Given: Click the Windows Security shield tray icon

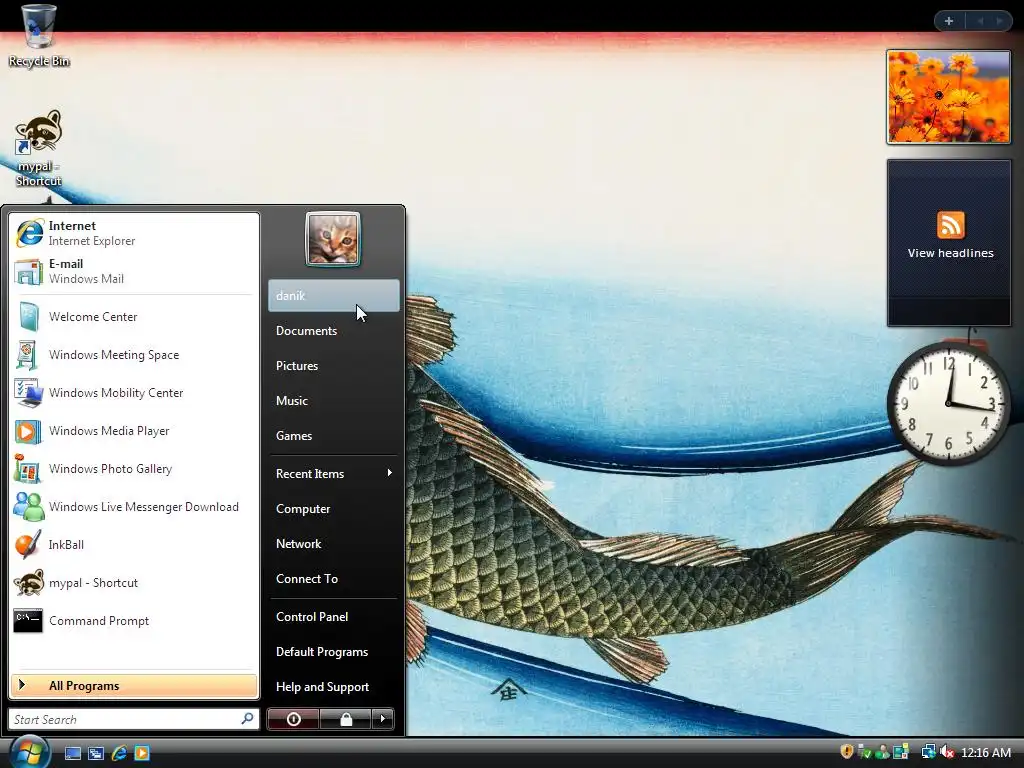Looking at the screenshot, I should pyautogui.click(x=846, y=752).
